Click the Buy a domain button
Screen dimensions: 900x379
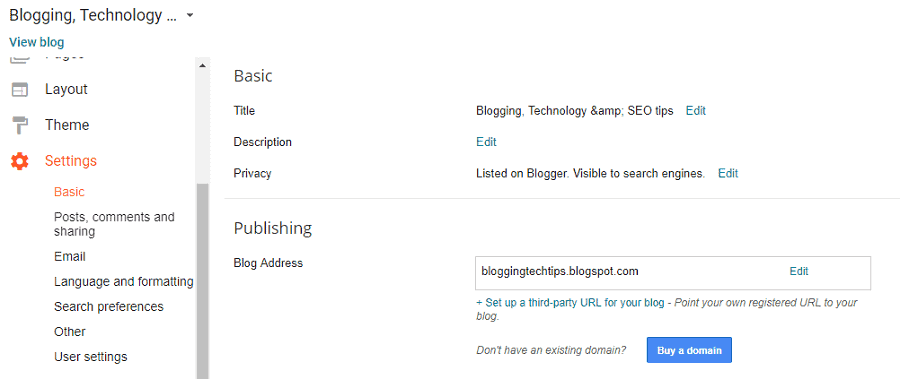689,350
